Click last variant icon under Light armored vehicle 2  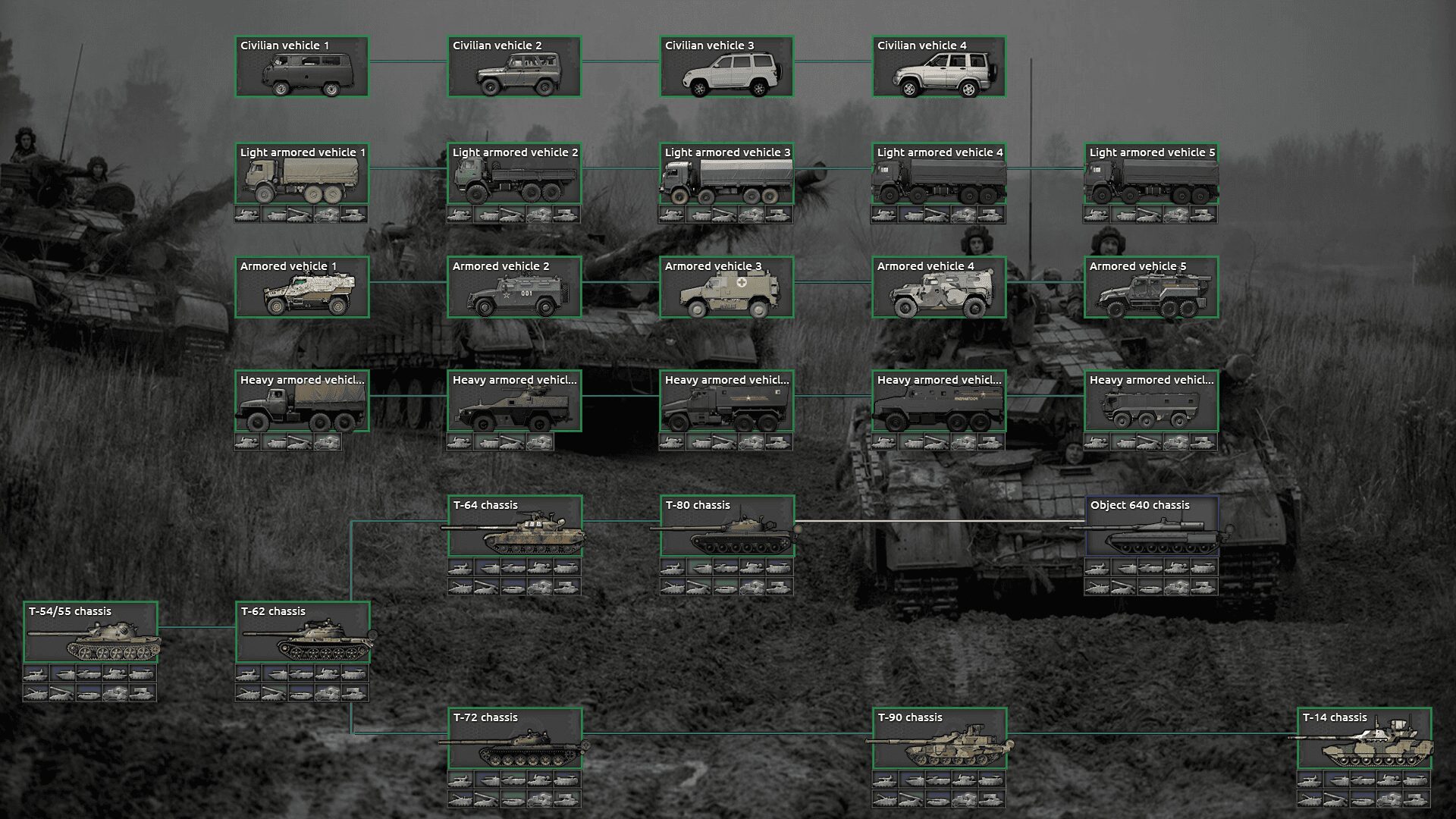(566, 215)
